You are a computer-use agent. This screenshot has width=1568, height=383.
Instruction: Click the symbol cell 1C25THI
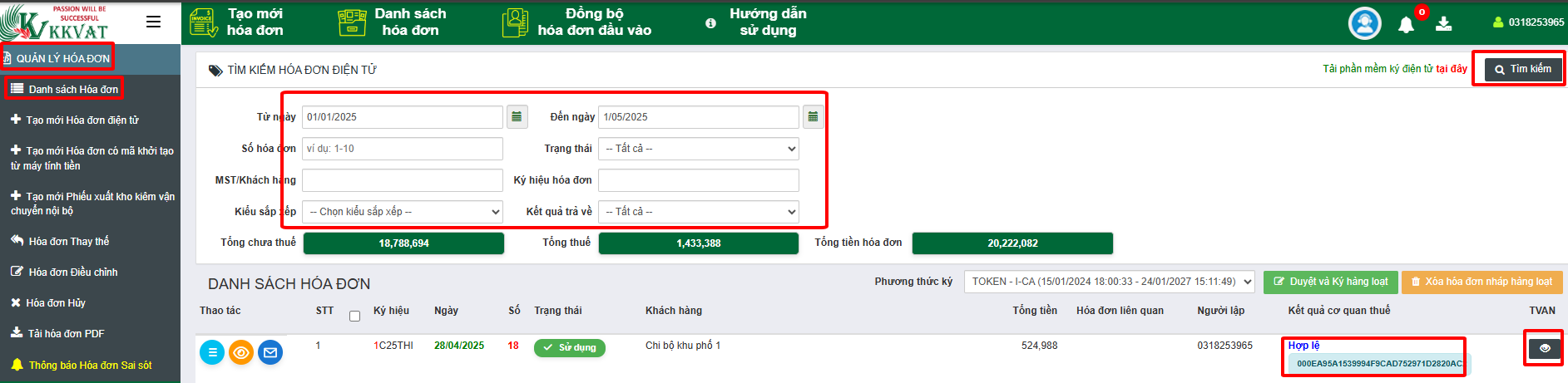click(x=393, y=346)
